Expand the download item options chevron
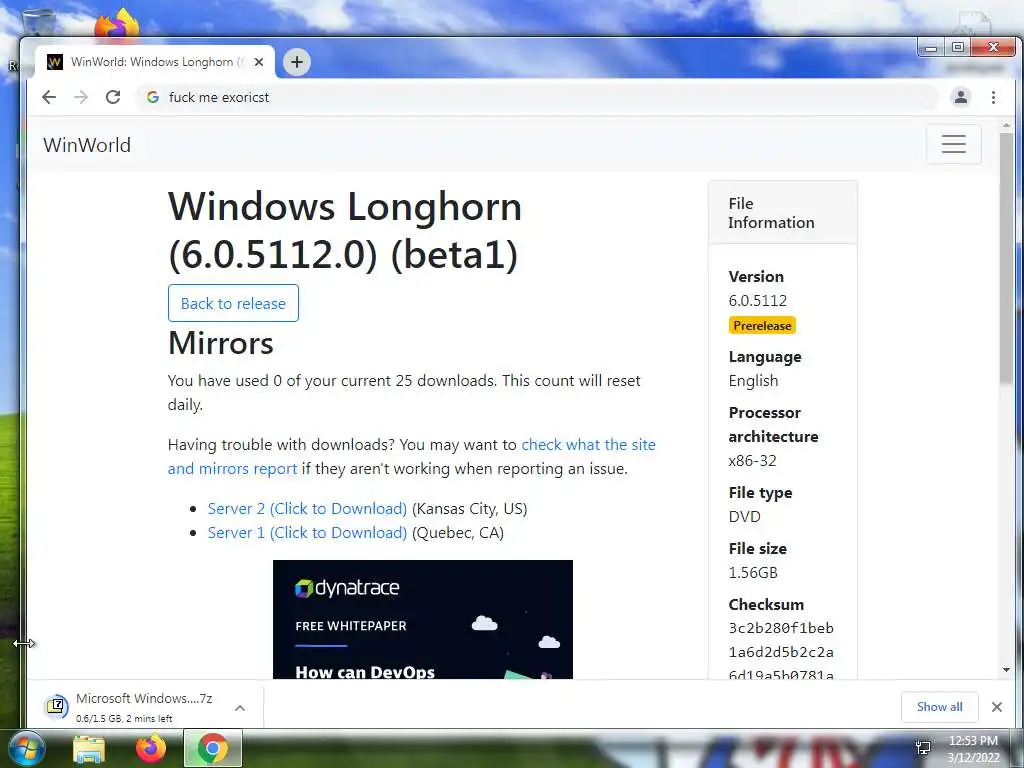The width and height of the screenshot is (1024, 768). tap(240, 708)
